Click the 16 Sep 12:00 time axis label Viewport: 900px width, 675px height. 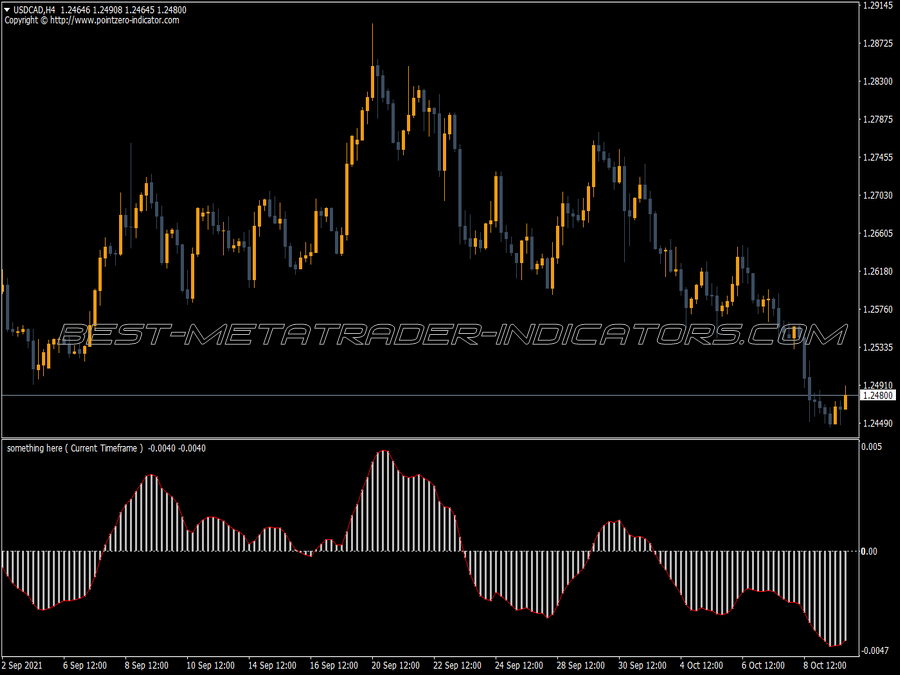point(334,665)
